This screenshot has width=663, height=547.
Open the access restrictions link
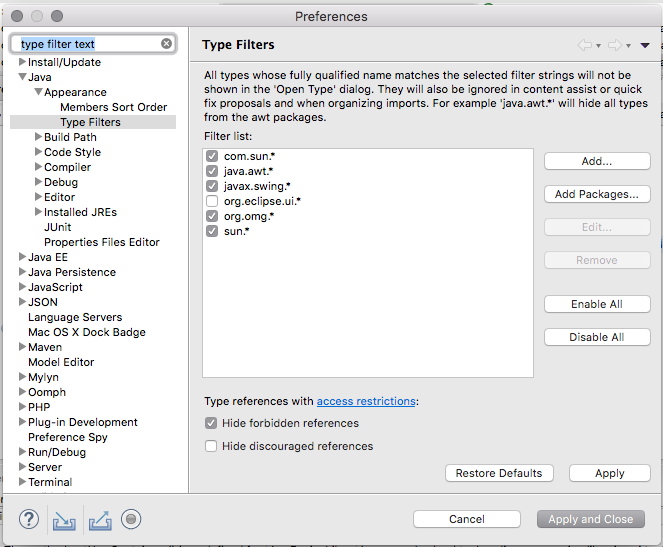point(366,401)
